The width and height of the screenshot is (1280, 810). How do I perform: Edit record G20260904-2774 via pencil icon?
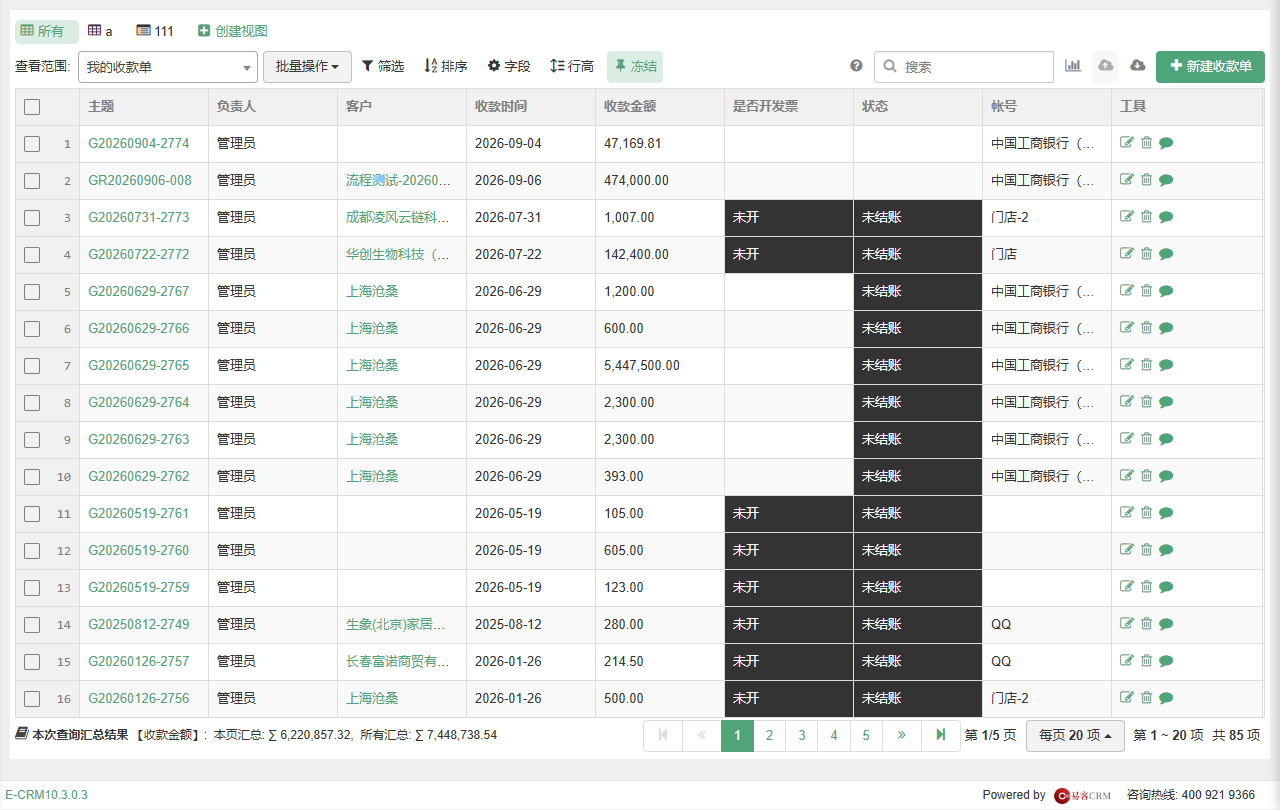tap(1127, 143)
